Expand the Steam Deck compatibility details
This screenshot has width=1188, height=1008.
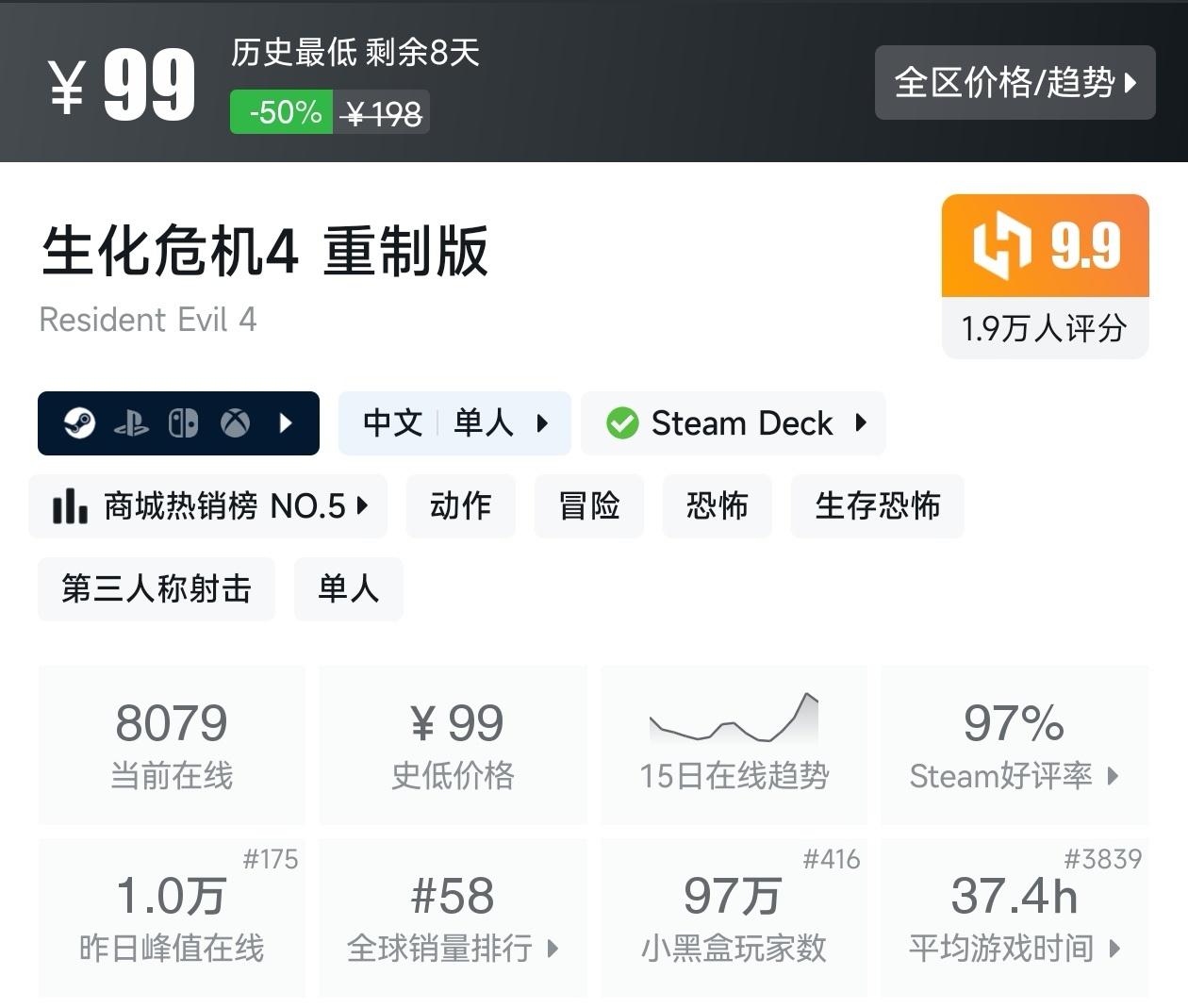[734, 423]
